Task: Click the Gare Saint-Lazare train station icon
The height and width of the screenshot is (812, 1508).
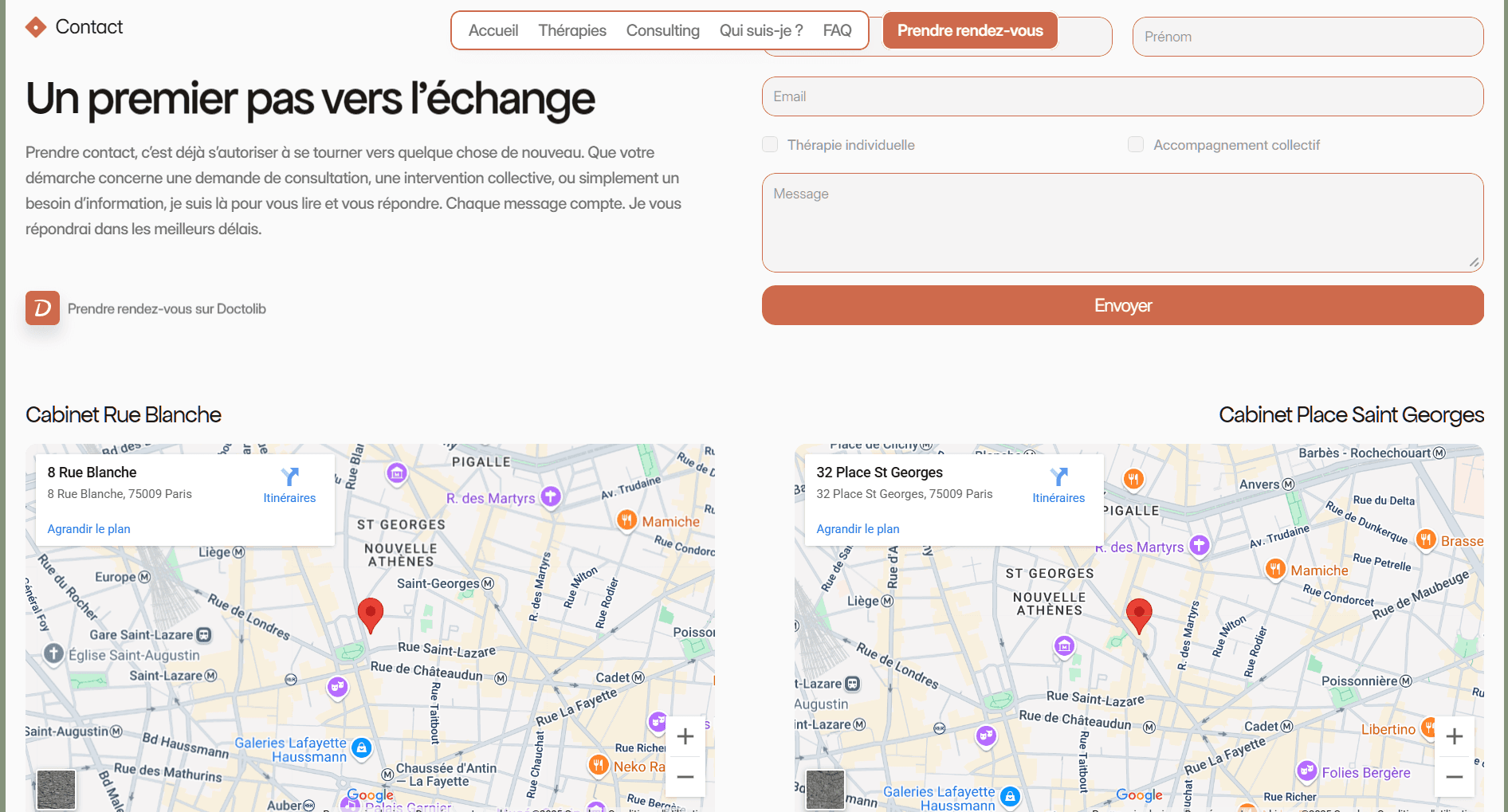Action: click(204, 635)
